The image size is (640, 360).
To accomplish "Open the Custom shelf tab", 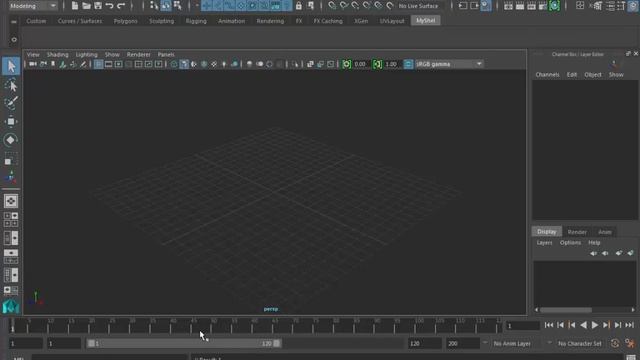I will click(x=36, y=21).
